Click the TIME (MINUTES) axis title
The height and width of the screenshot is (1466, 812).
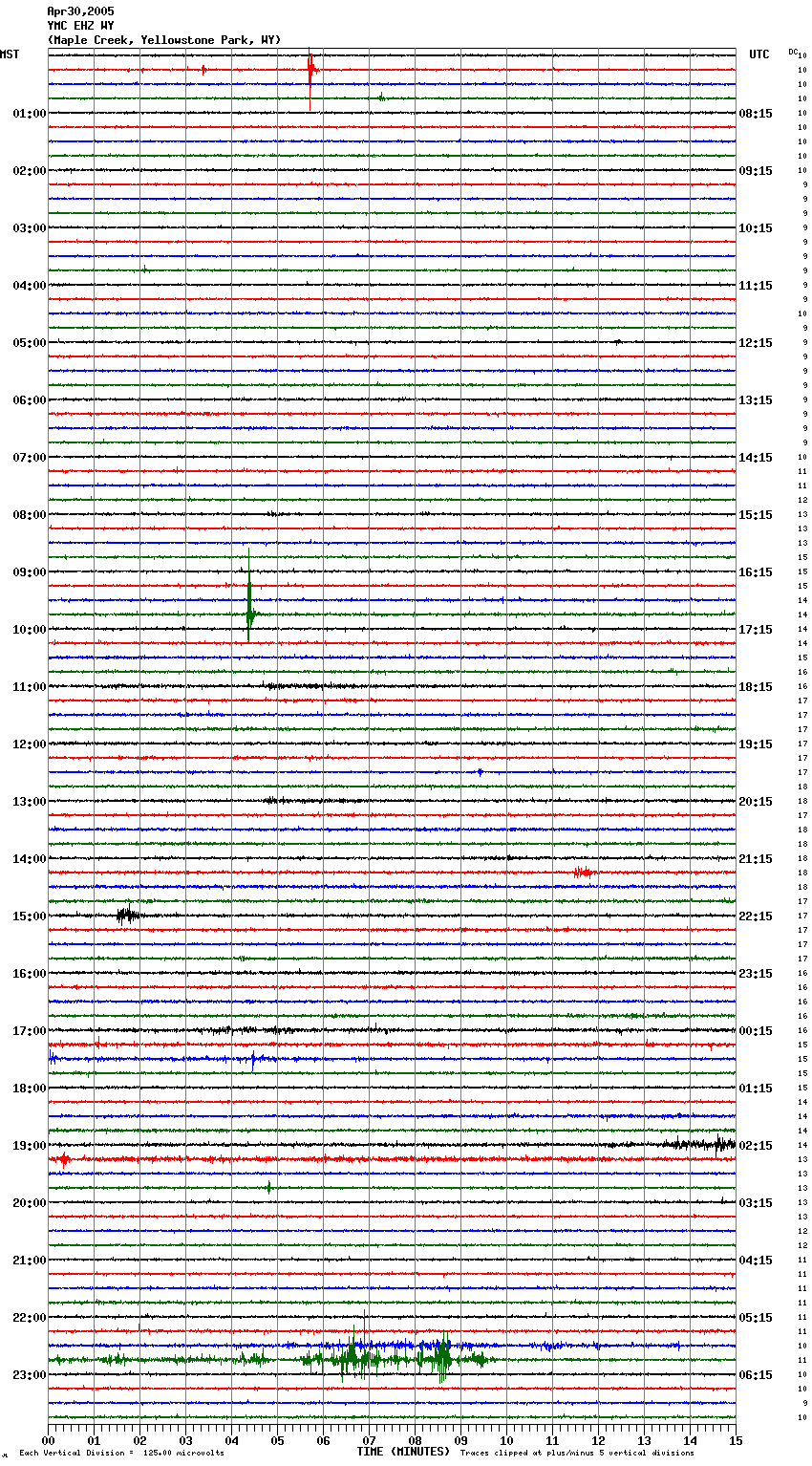click(x=403, y=1452)
